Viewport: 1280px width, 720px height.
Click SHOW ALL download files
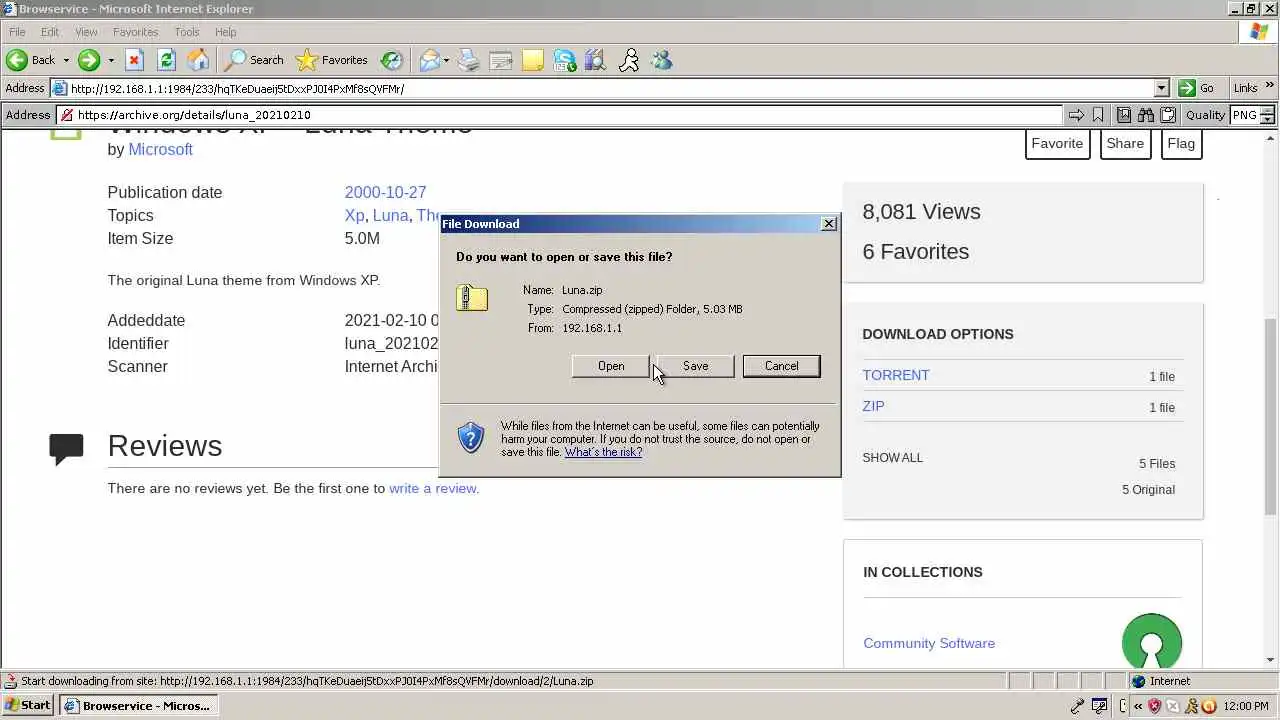892,458
